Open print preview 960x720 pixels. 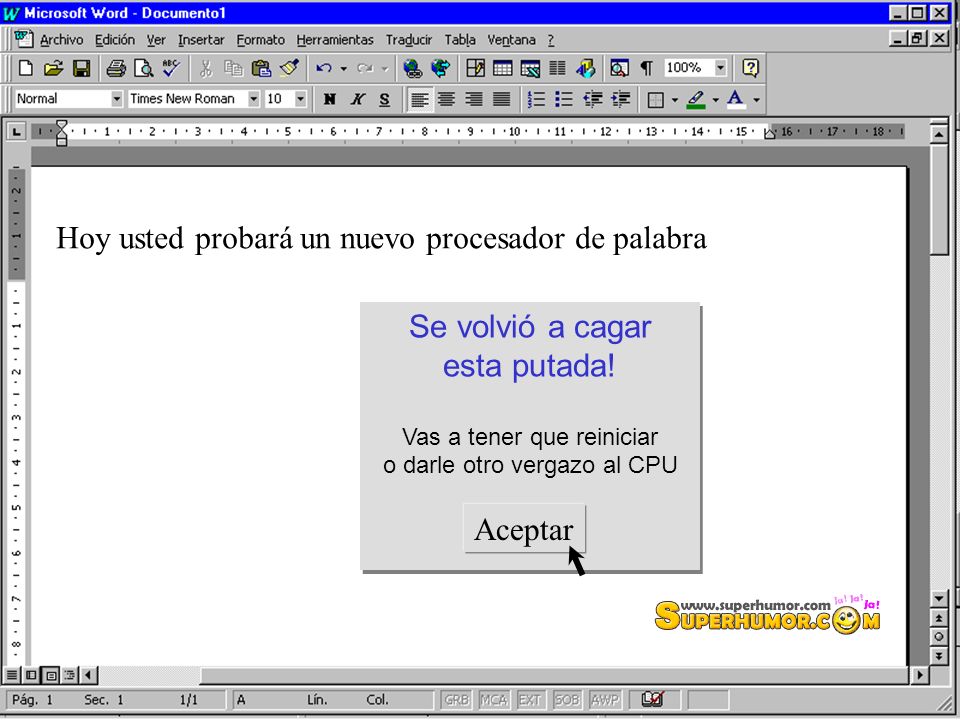(x=143, y=68)
